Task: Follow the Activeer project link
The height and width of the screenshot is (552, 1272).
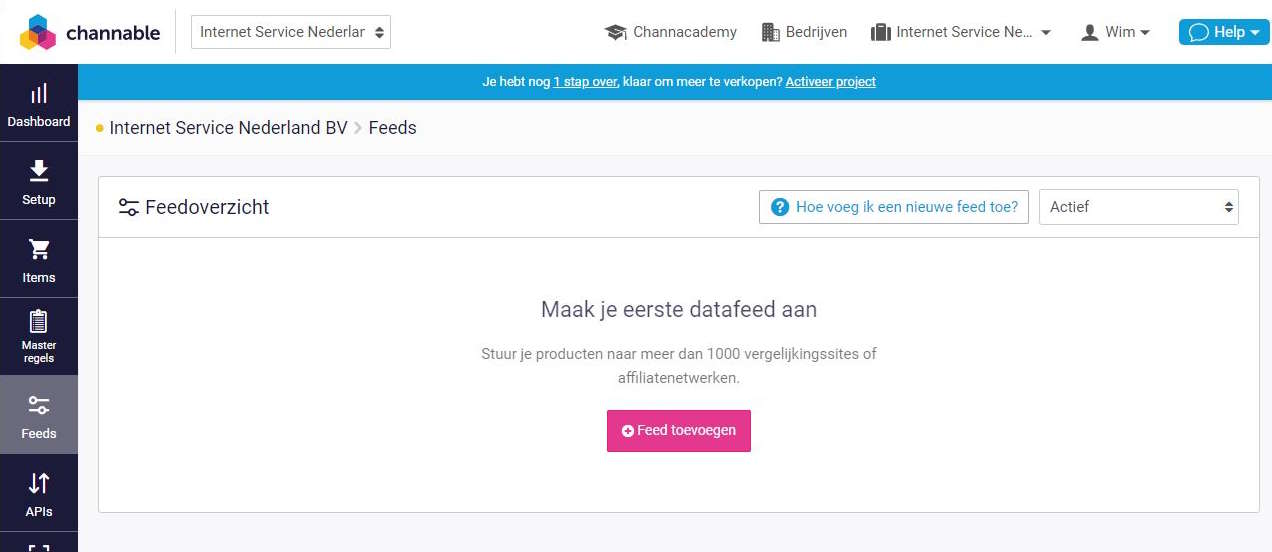Action: [830, 82]
